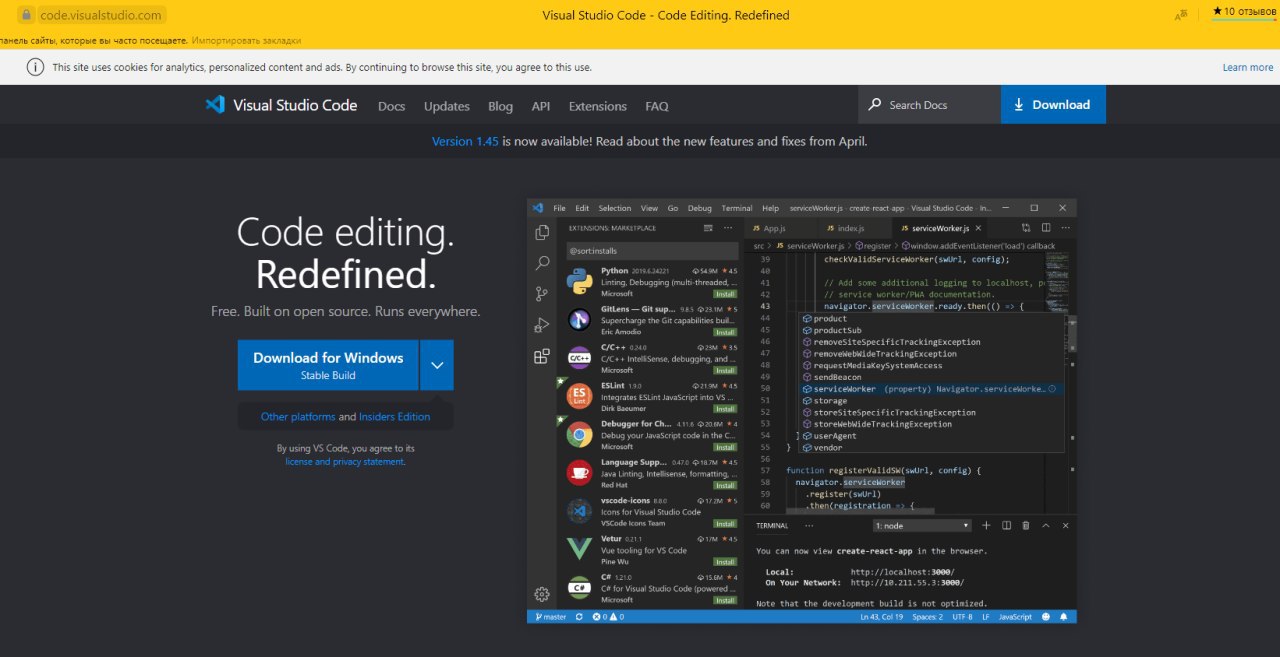The height and width of the screenshot is (657, 1280).
Task: Open Search icon in screenshot's activity bar
Action: point(542,263)
